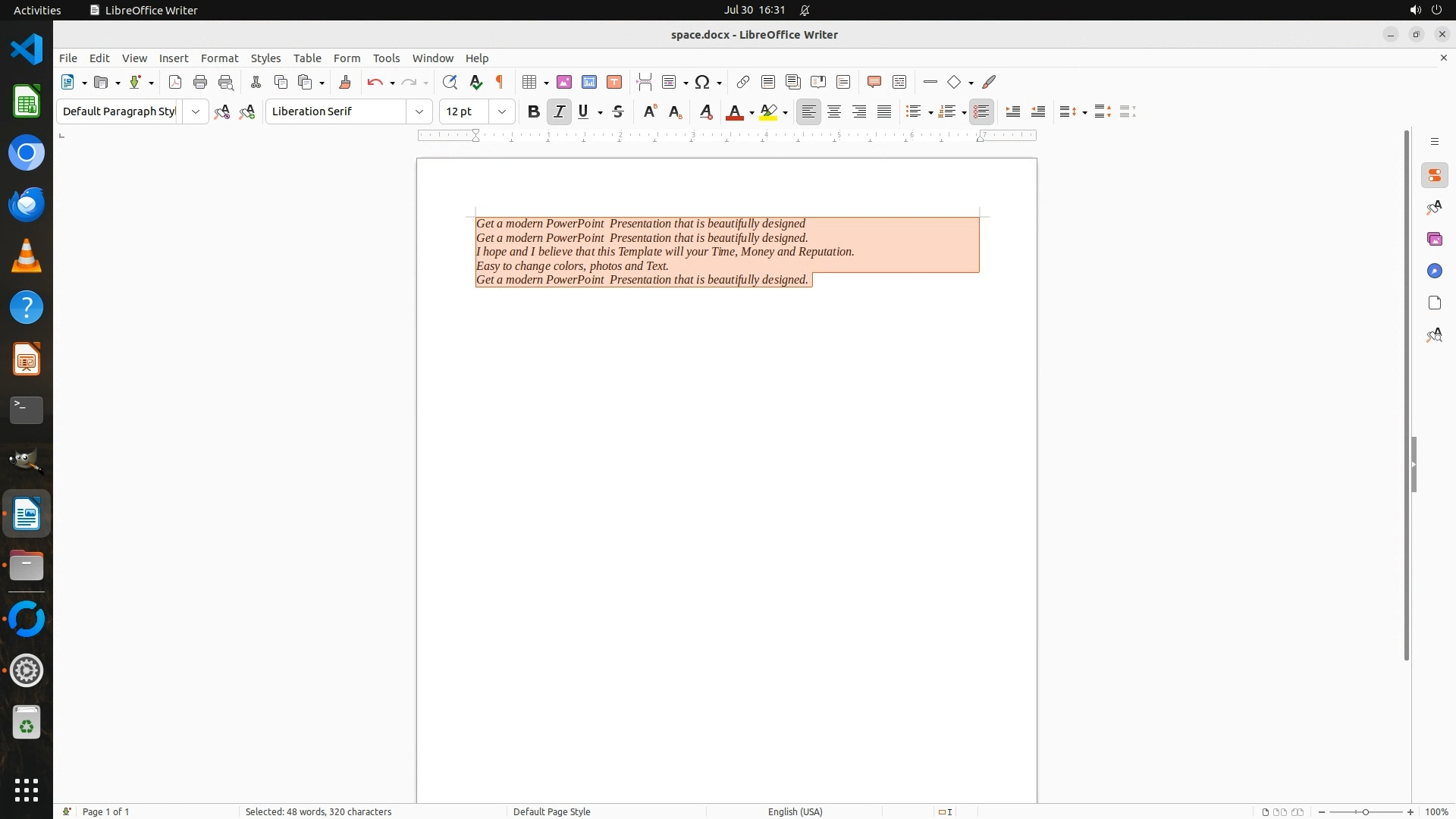This screenshot has height=819, width=1456.
Task: Open the Tools menu
Action: (386, 58)
